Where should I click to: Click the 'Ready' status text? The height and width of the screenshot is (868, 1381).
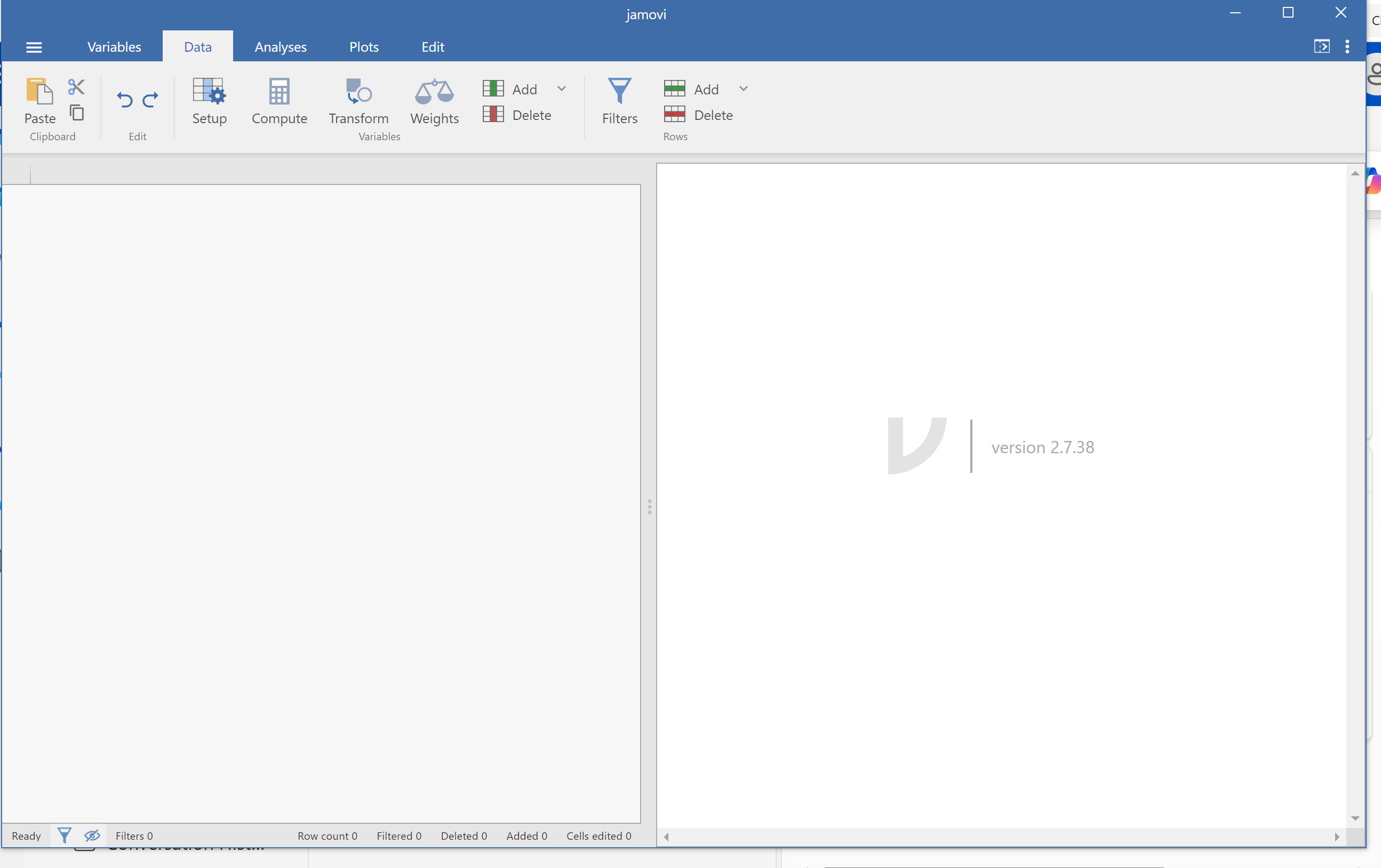pyautogui.click(x=26, y=836)
